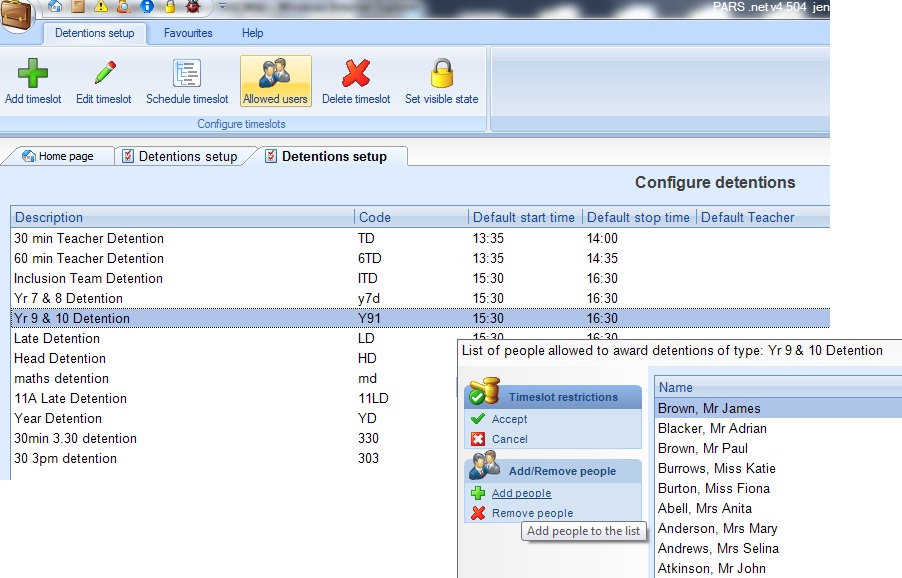The height and width of the screenshot is (578, 902).
Task: Click the blue info icon in top toolbar
Action: coord(146,7)
